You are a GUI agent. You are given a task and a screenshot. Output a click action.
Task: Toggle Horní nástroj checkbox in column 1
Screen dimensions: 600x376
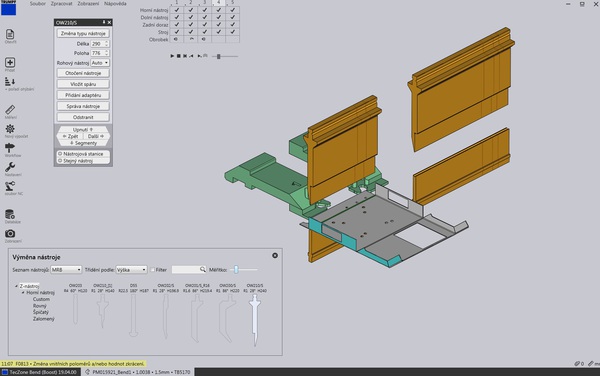(177, 10)
